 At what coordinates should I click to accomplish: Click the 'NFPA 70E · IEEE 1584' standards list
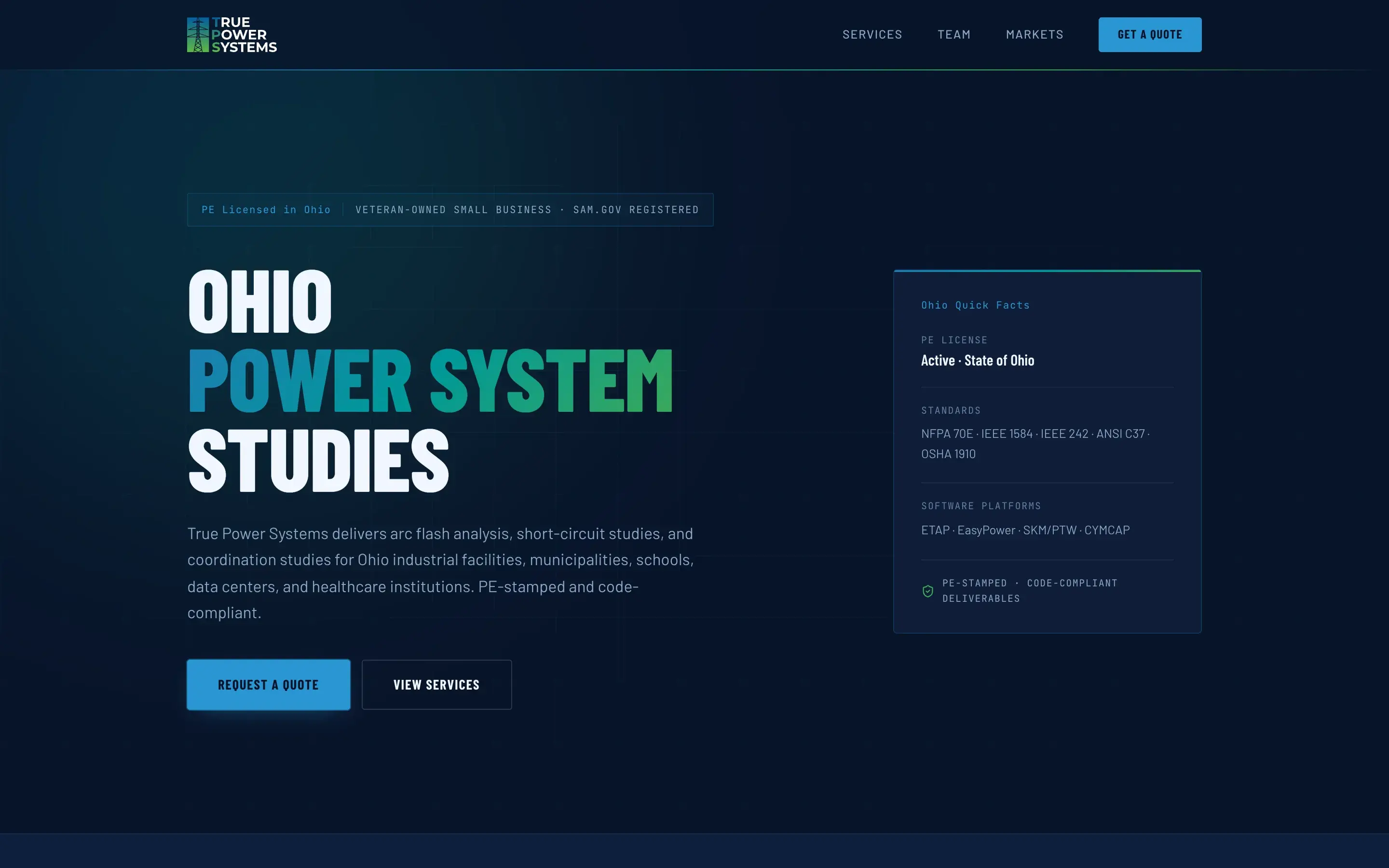[x=1035, y=444]
